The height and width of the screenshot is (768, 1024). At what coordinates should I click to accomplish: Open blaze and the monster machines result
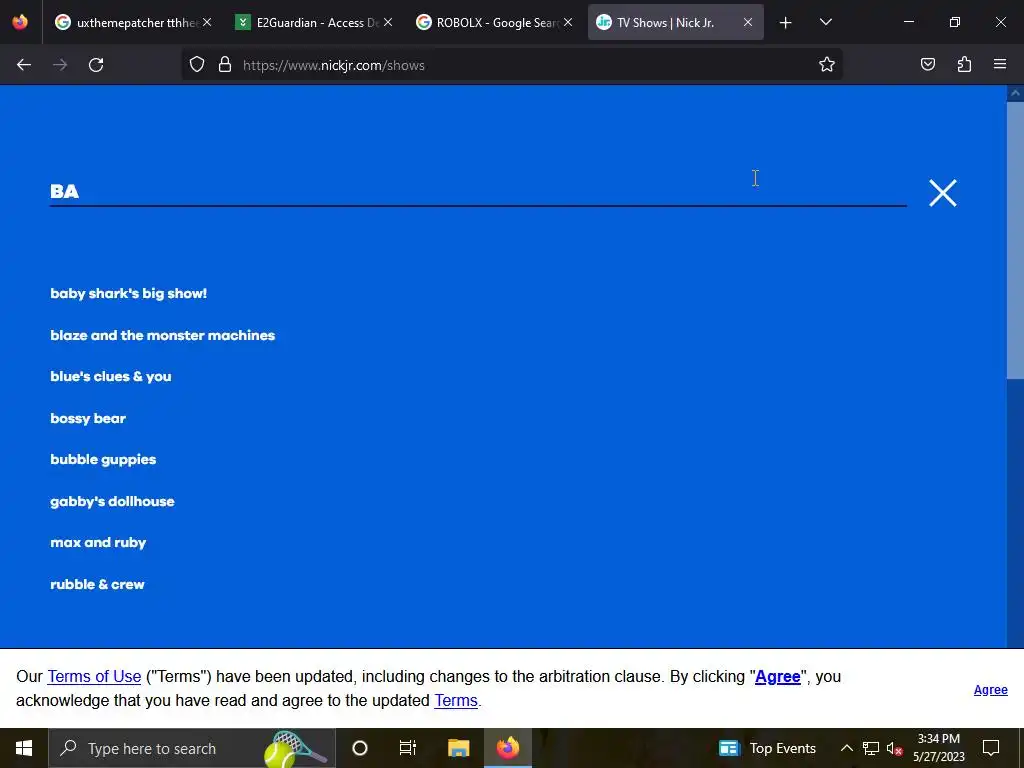tap(163, 335)
